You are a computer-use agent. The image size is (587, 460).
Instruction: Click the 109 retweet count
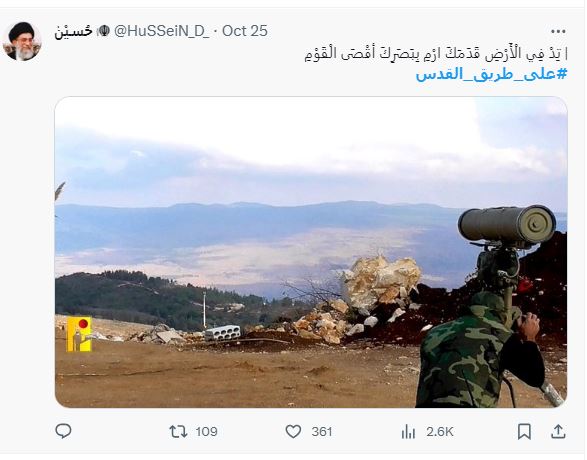click(207, 432)
